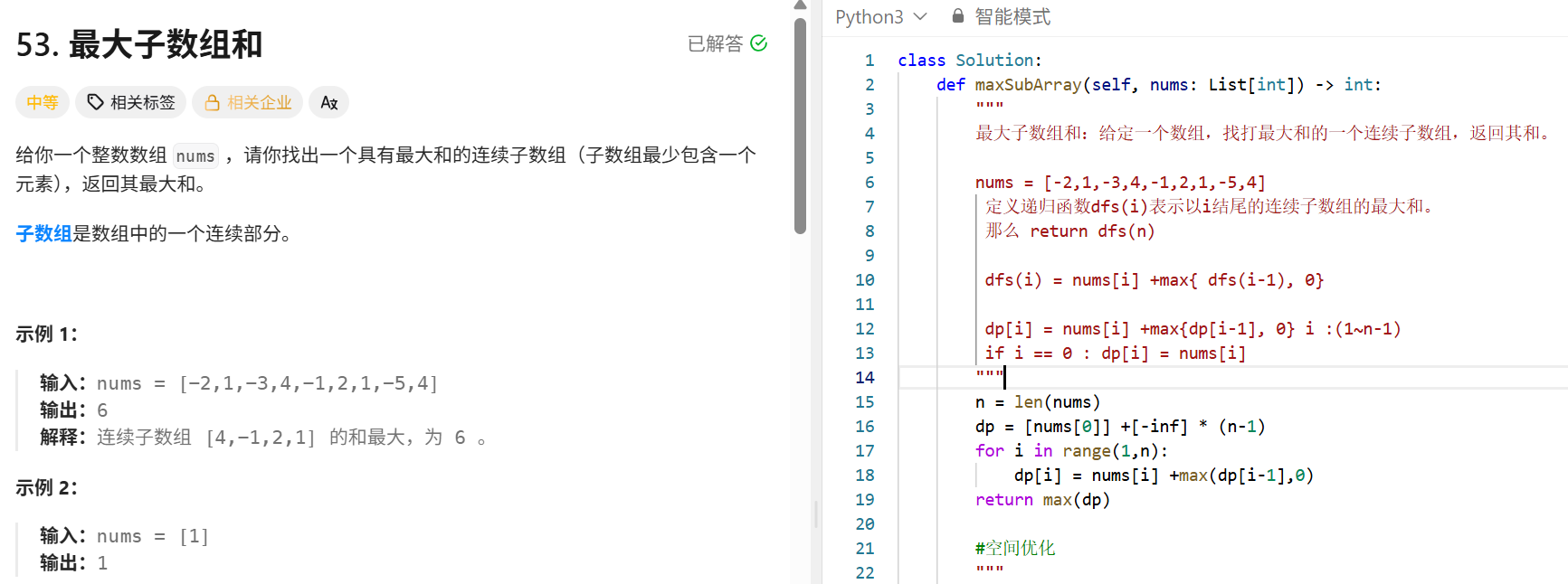
Task: Click the tag icon in 相关标签
Action: pos(95,102)
